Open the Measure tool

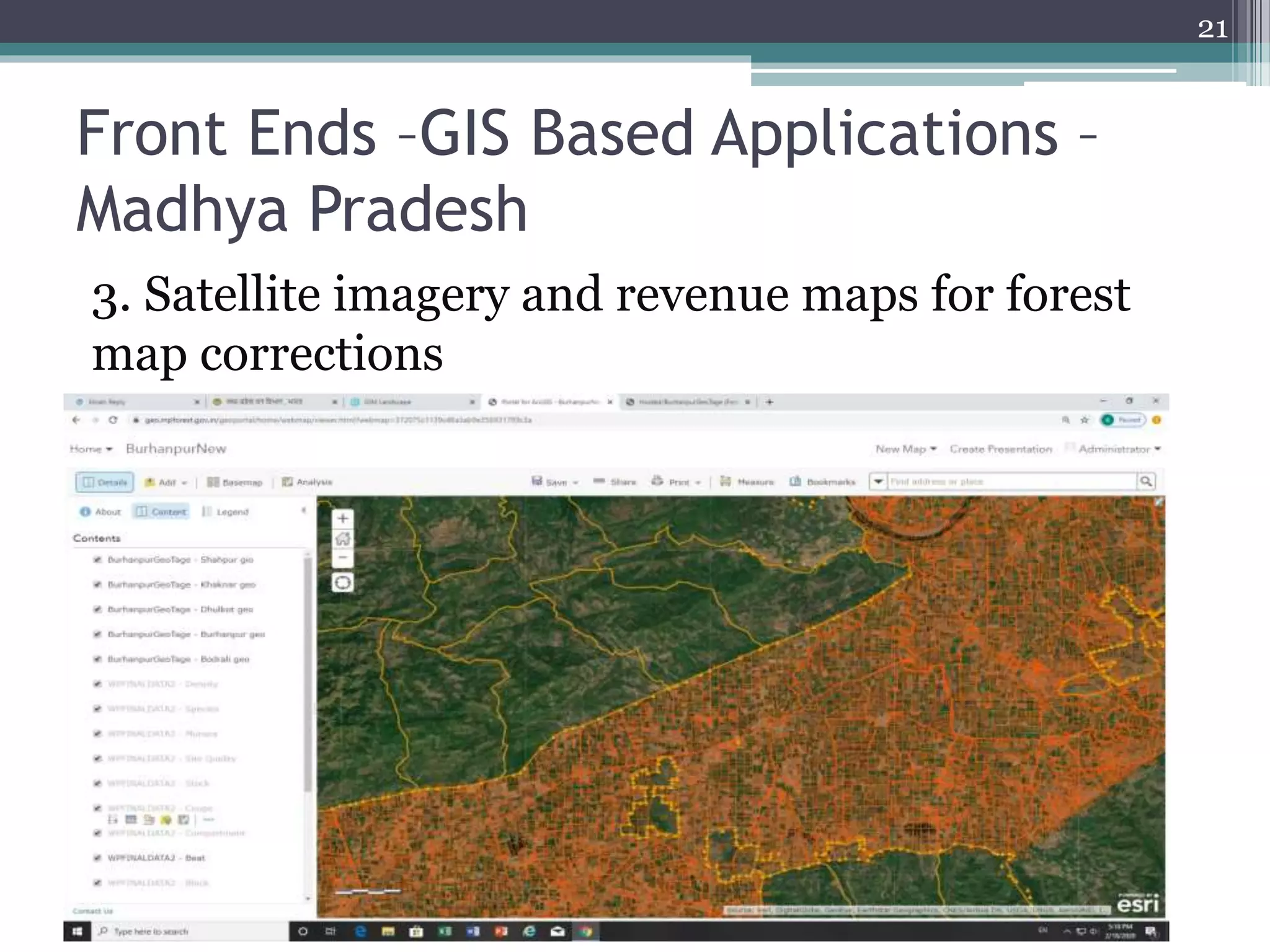click(x=747, y=482)
